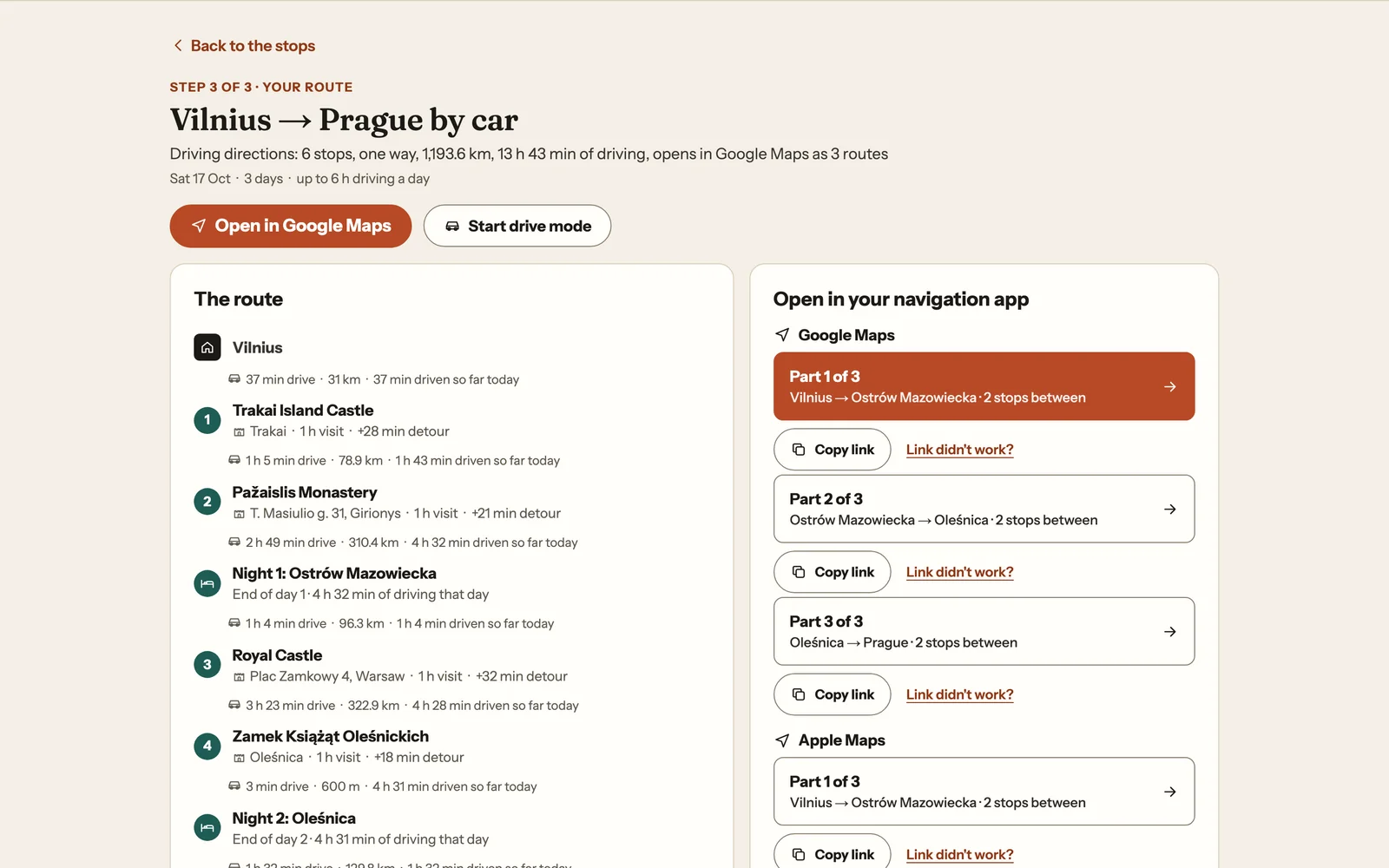Viewport: 1389px width, 868px height.
Task: Click 'End of day 1' driving summary text
Action: tap(360, 595)
